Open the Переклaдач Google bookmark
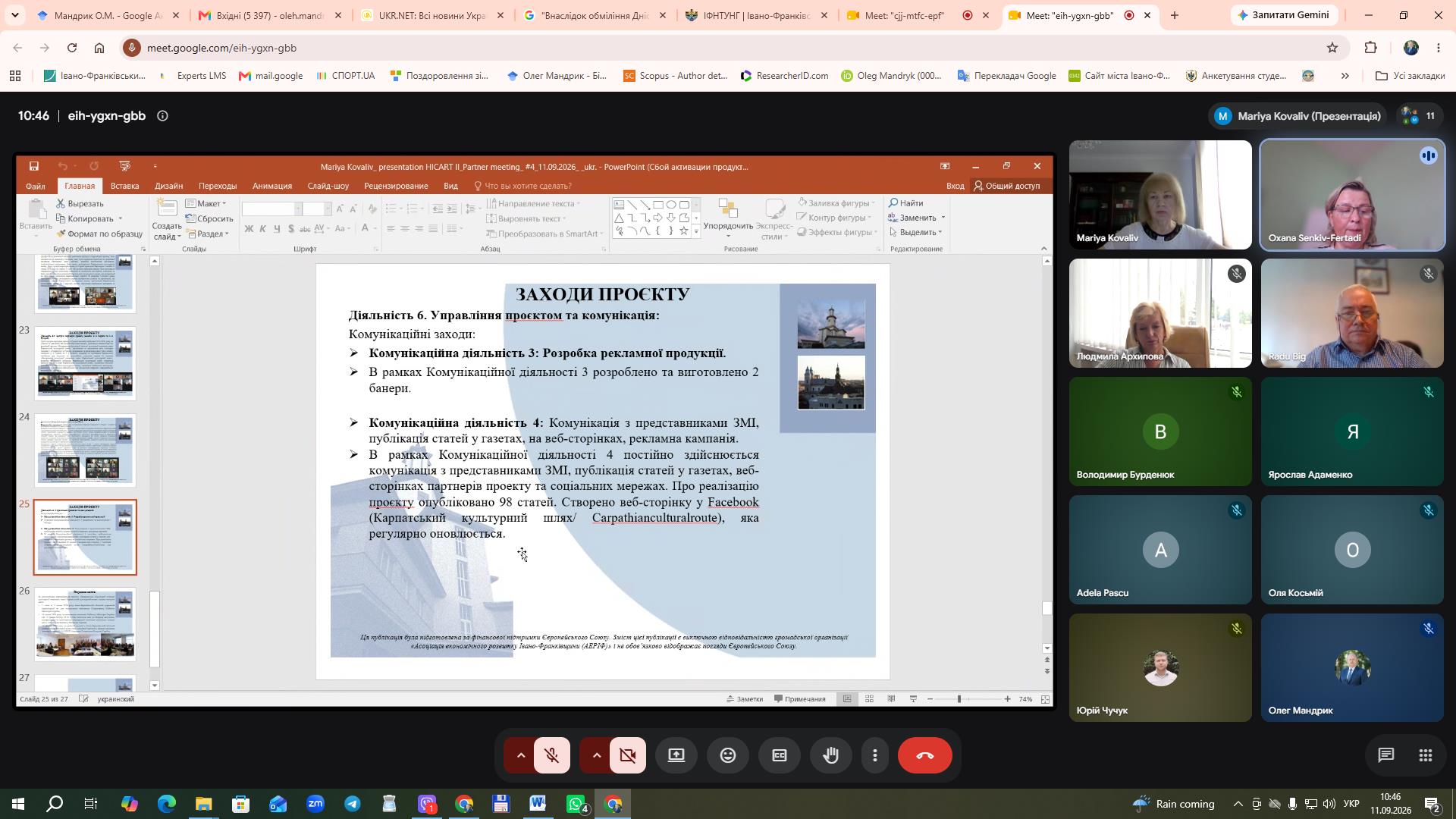The width and height of the screenshot is (1456, 819). pyautogui.click(x=1007, y=76)
